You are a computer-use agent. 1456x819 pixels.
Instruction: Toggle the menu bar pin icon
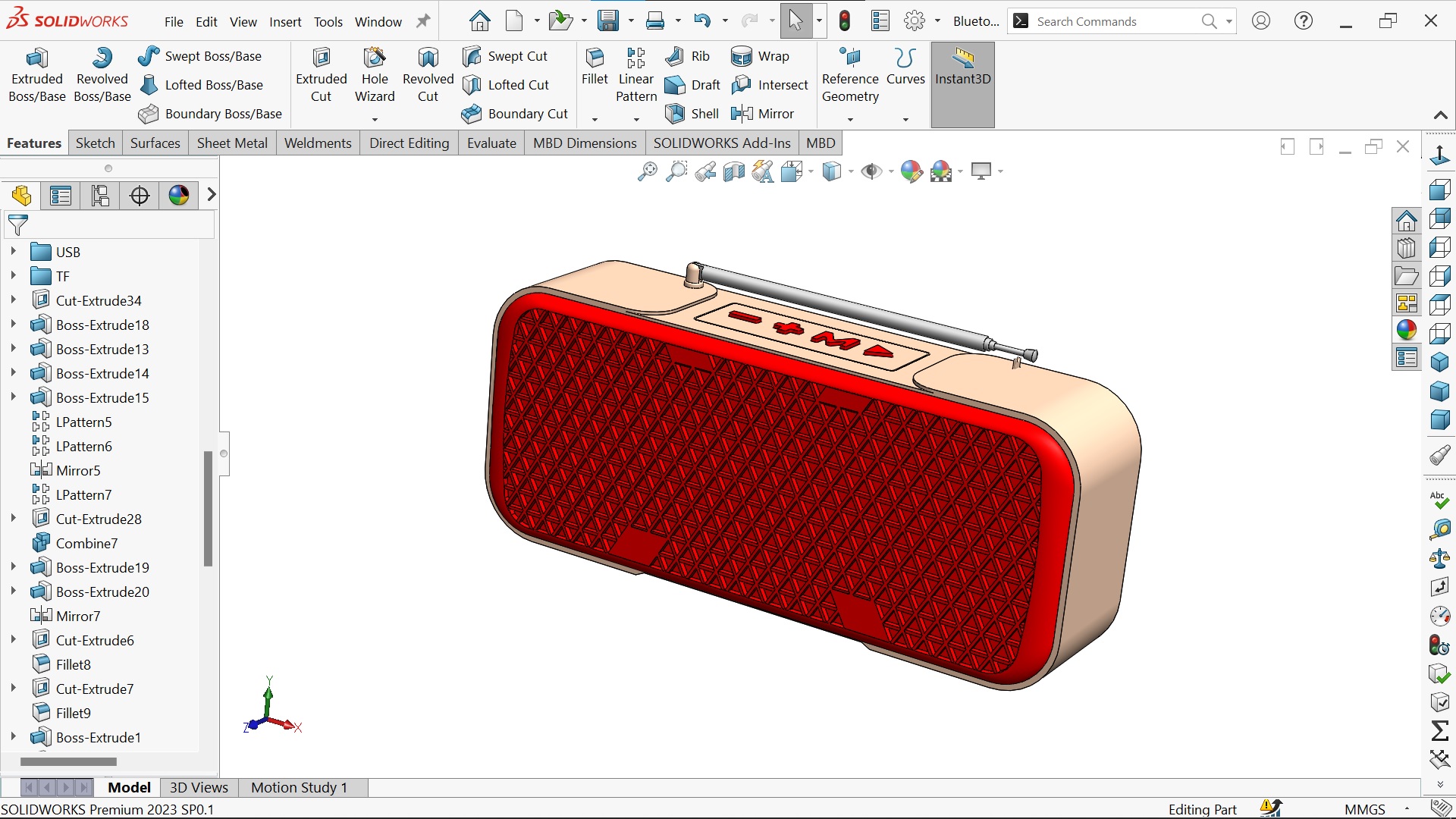423,21
